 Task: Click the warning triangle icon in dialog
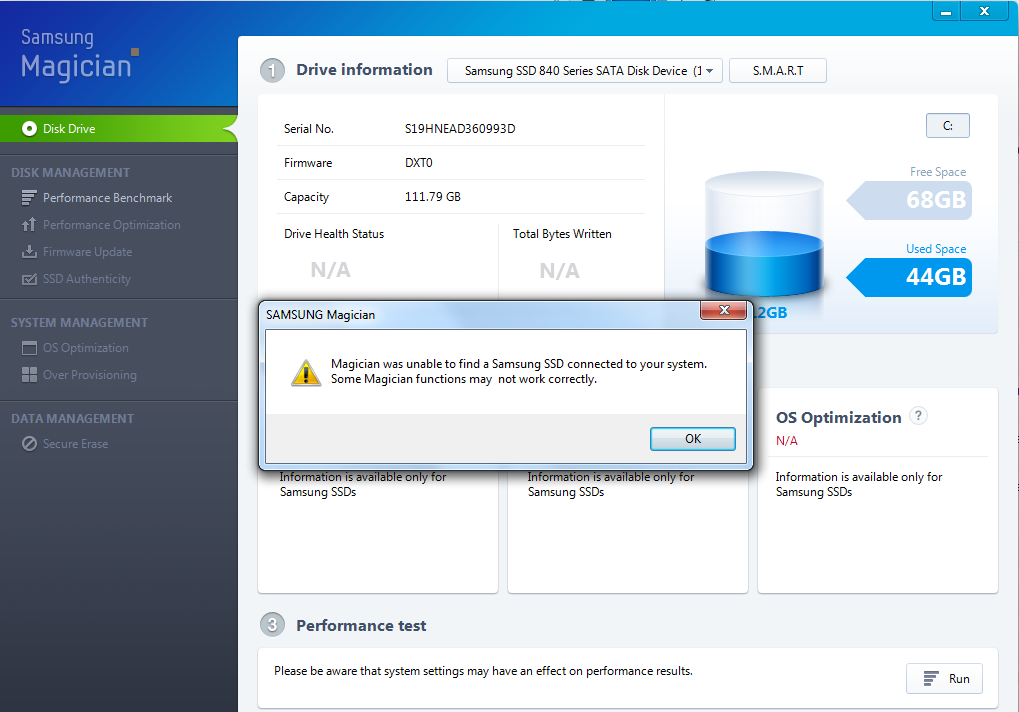pyautogui.click(x=305, y=373)
